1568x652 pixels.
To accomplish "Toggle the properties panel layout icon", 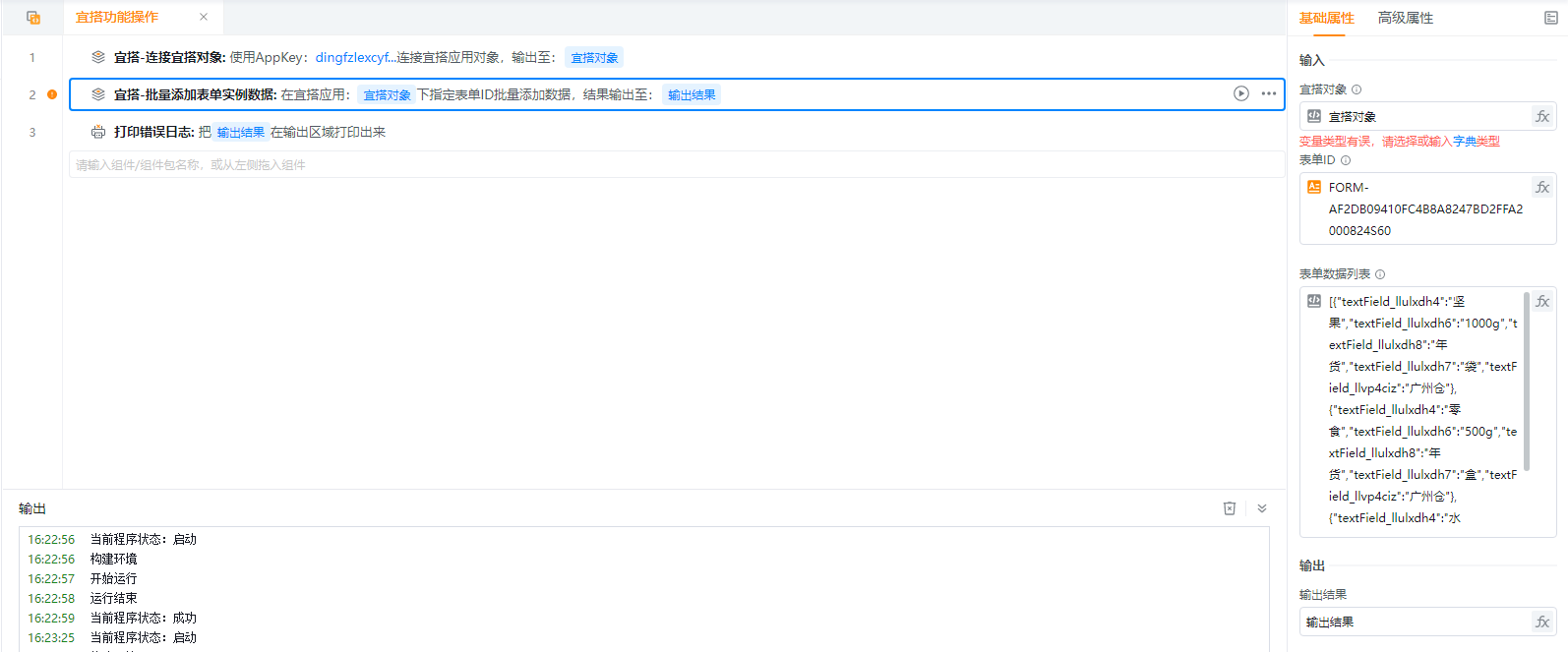I will [x=1550, y=18].
